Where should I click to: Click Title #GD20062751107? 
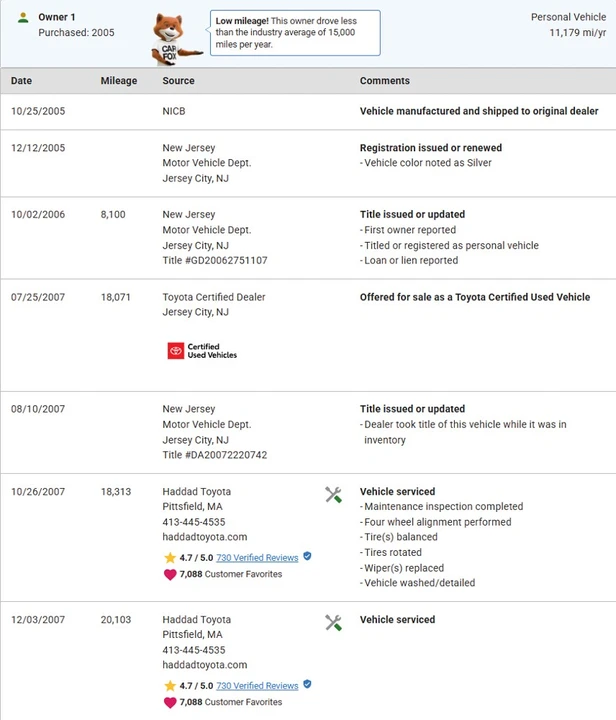(215, 260)
